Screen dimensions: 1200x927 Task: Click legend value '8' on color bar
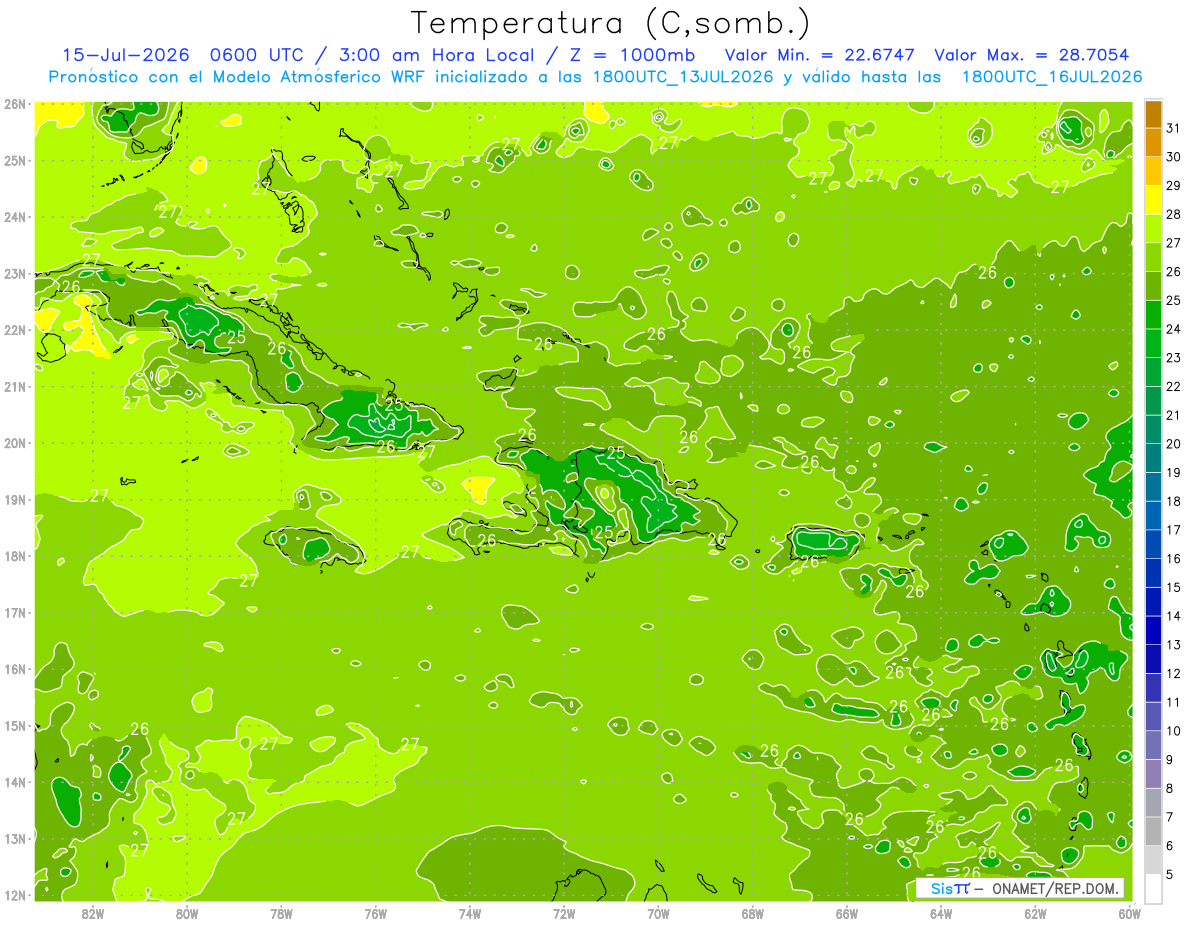[1171, 788]
